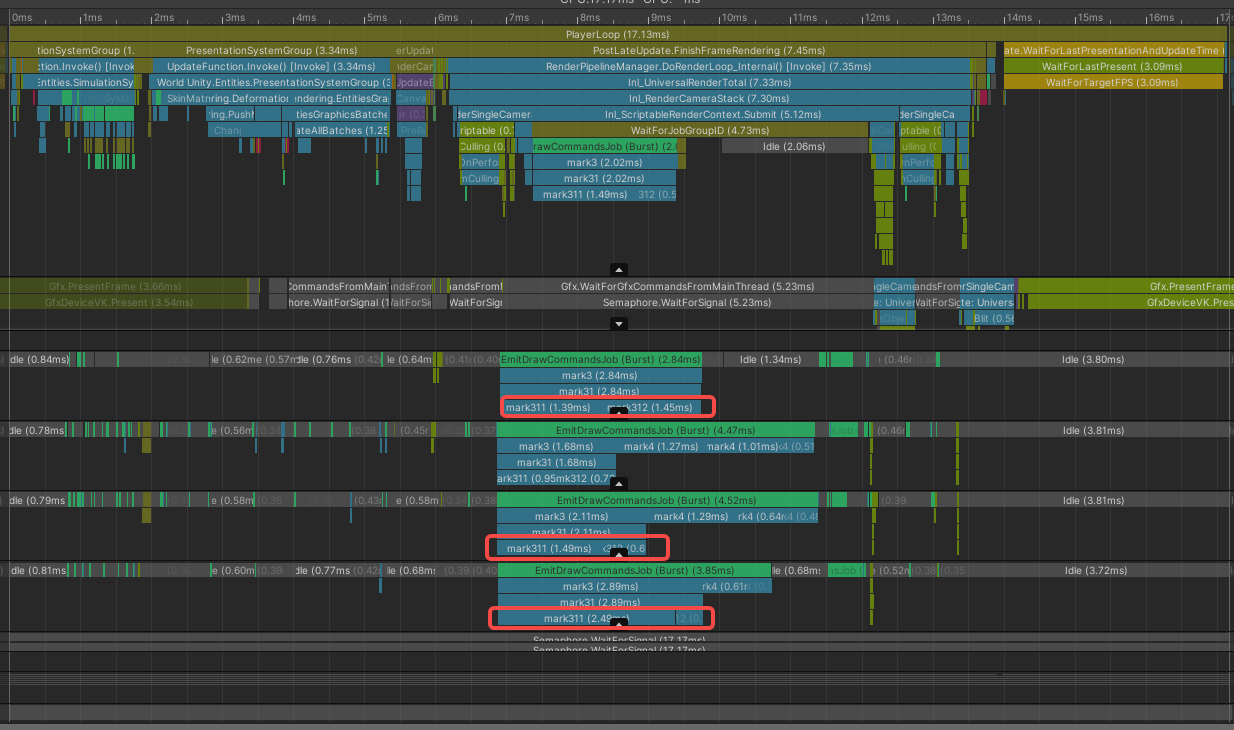
Task: Select WaitForJobGroupID (4.73ms) sample
Action: click(699, 130)
